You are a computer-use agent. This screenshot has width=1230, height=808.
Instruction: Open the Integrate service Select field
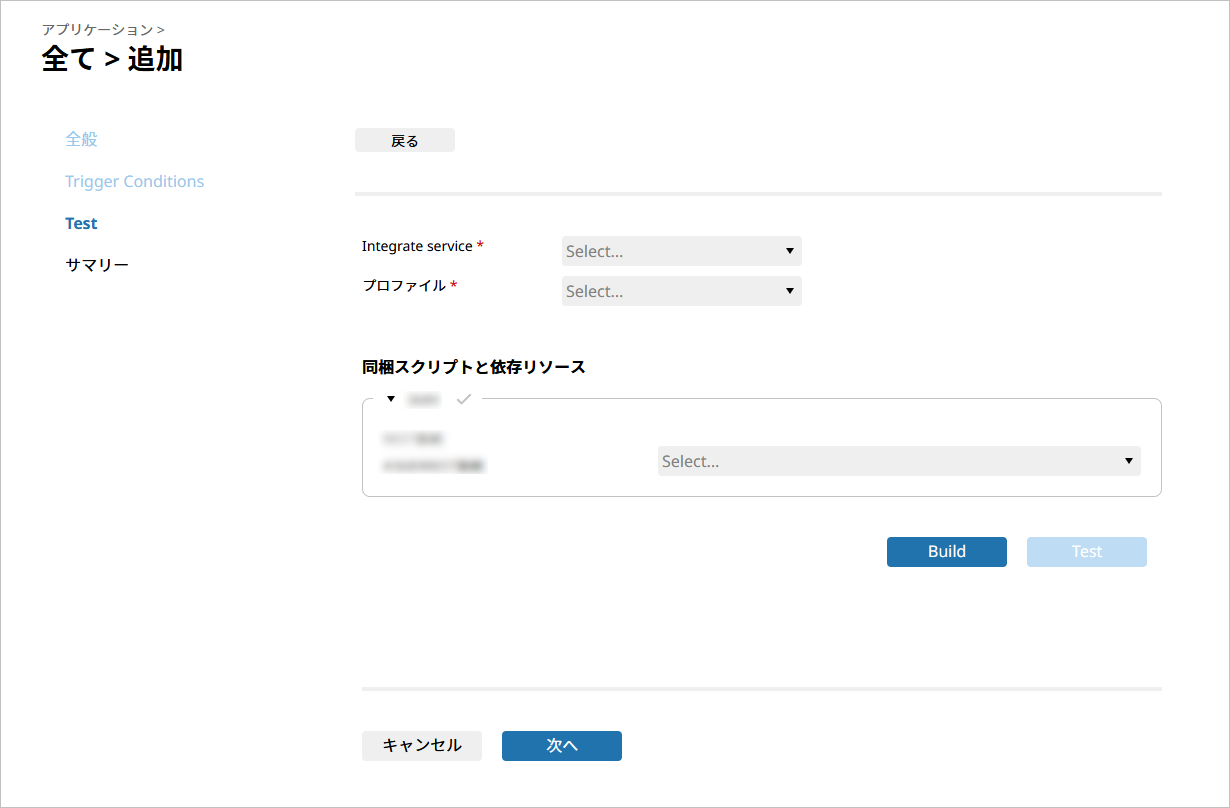pyautogui.click(x=670, y=251)
